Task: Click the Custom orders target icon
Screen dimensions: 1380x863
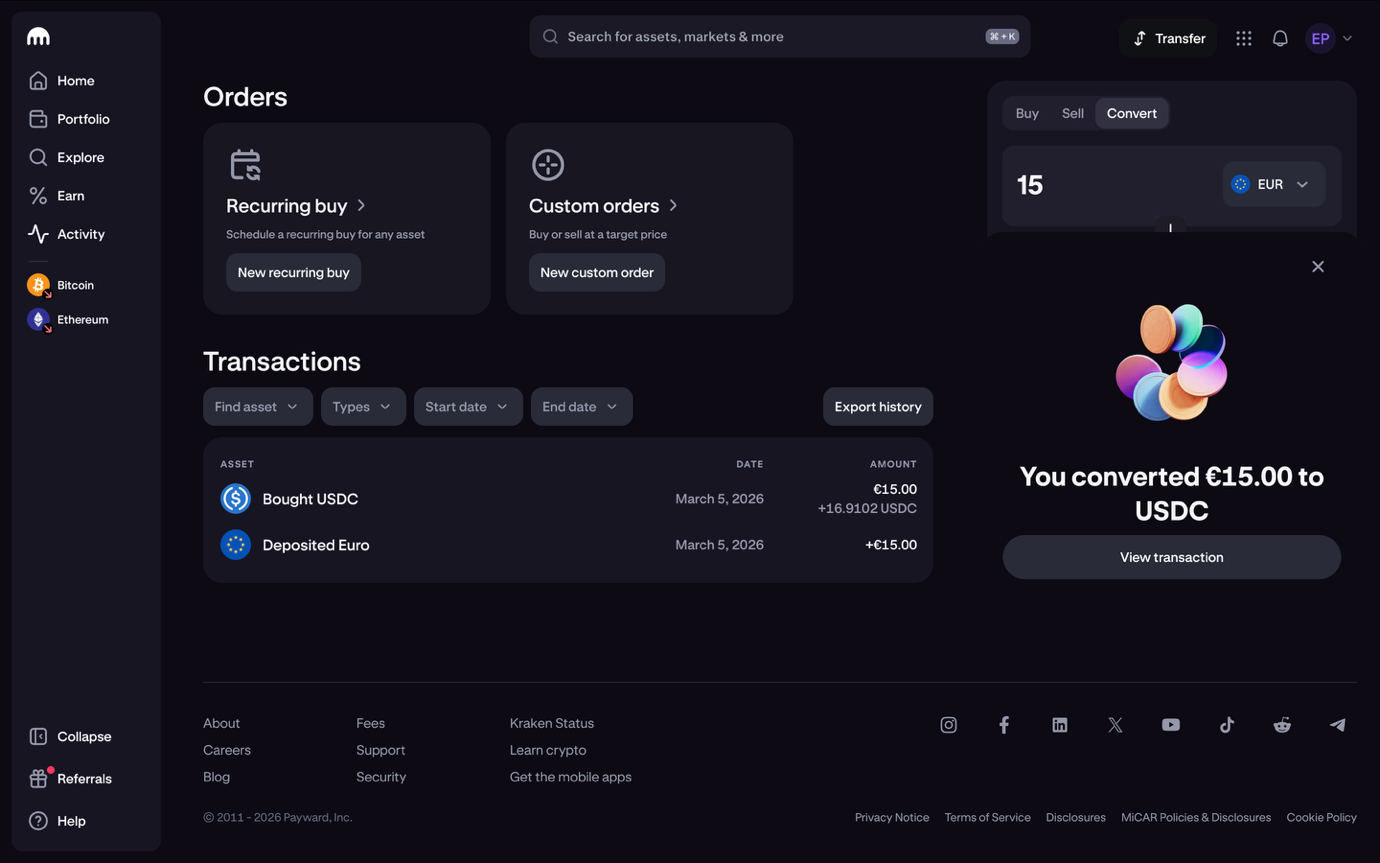Action: tap(548, 165)
